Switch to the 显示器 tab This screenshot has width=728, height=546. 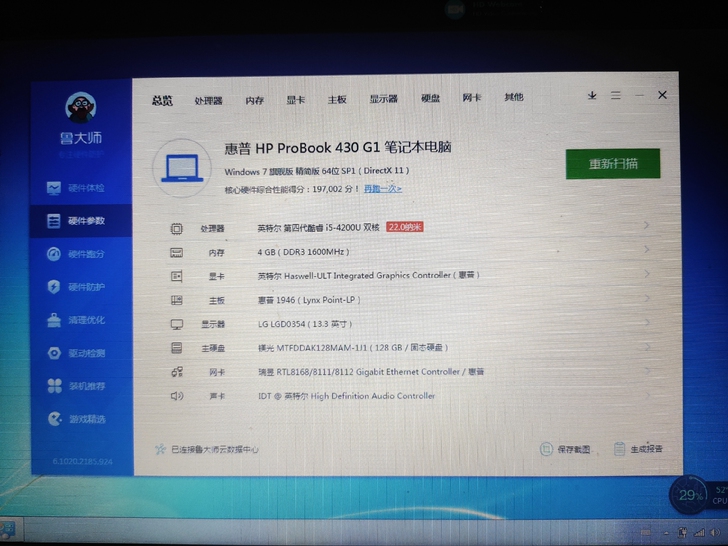pyautogui.click(x=384, y=98)
